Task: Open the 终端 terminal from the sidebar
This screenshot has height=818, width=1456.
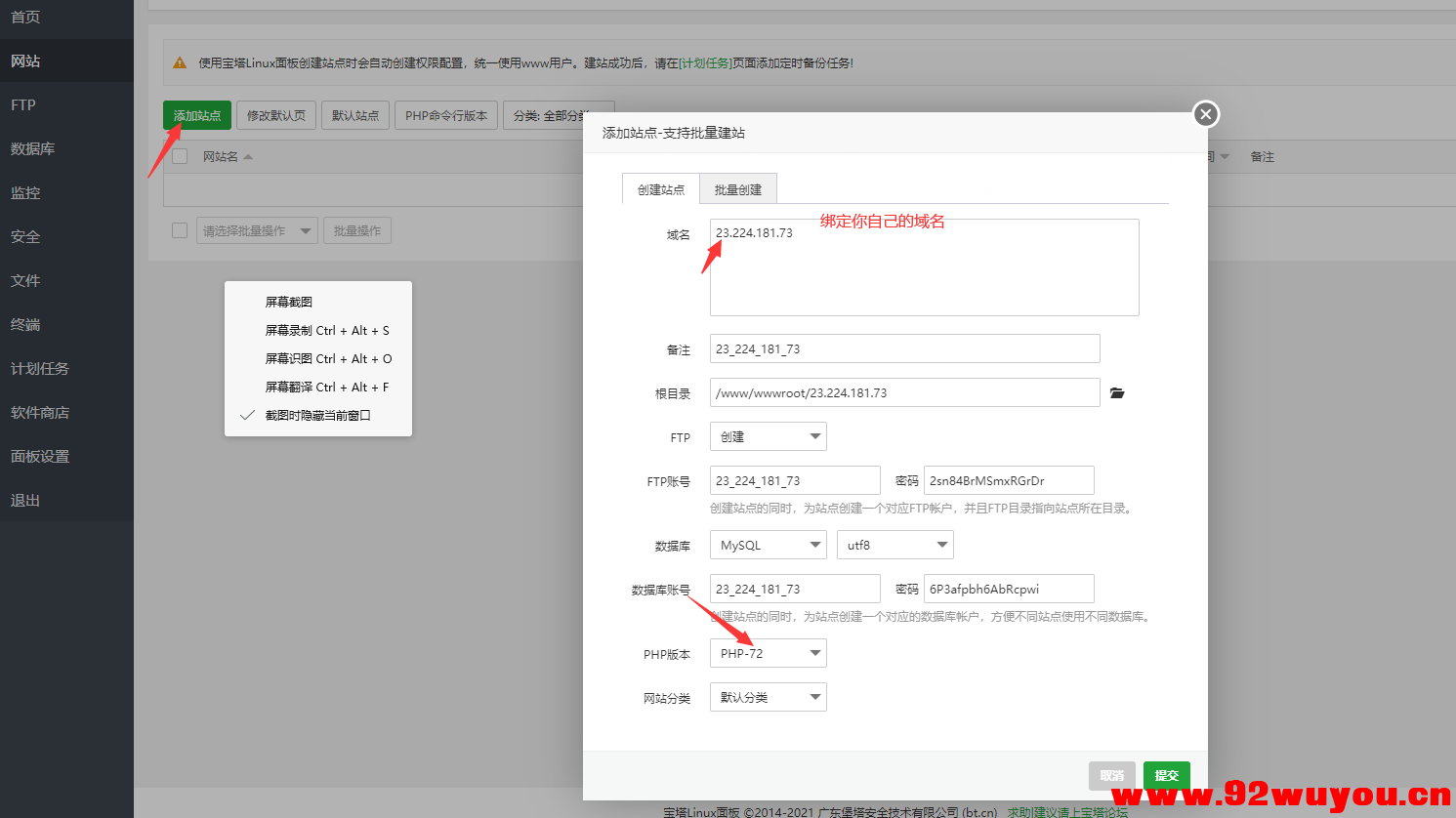Action: pyautogui.click(x=26, y=324)
